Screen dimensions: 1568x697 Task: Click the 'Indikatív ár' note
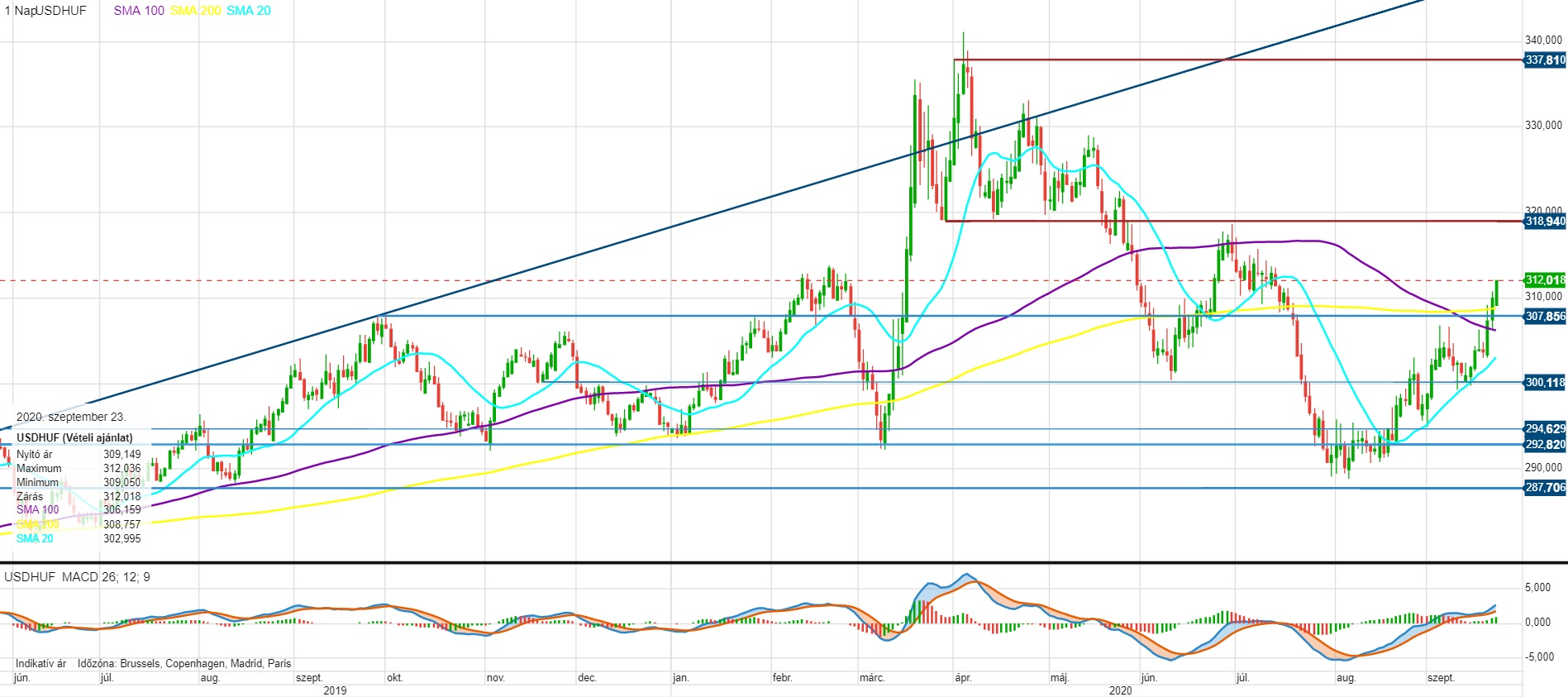click(x=41, y=664)
